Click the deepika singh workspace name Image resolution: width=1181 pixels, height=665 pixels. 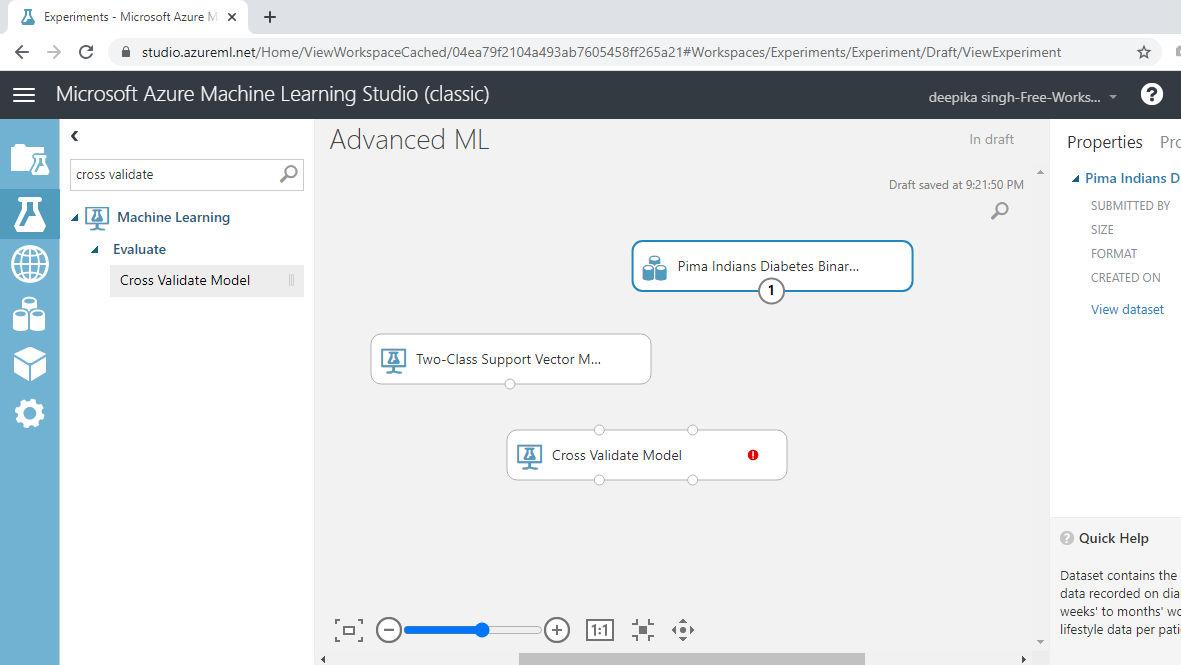tap(1014, 97)
